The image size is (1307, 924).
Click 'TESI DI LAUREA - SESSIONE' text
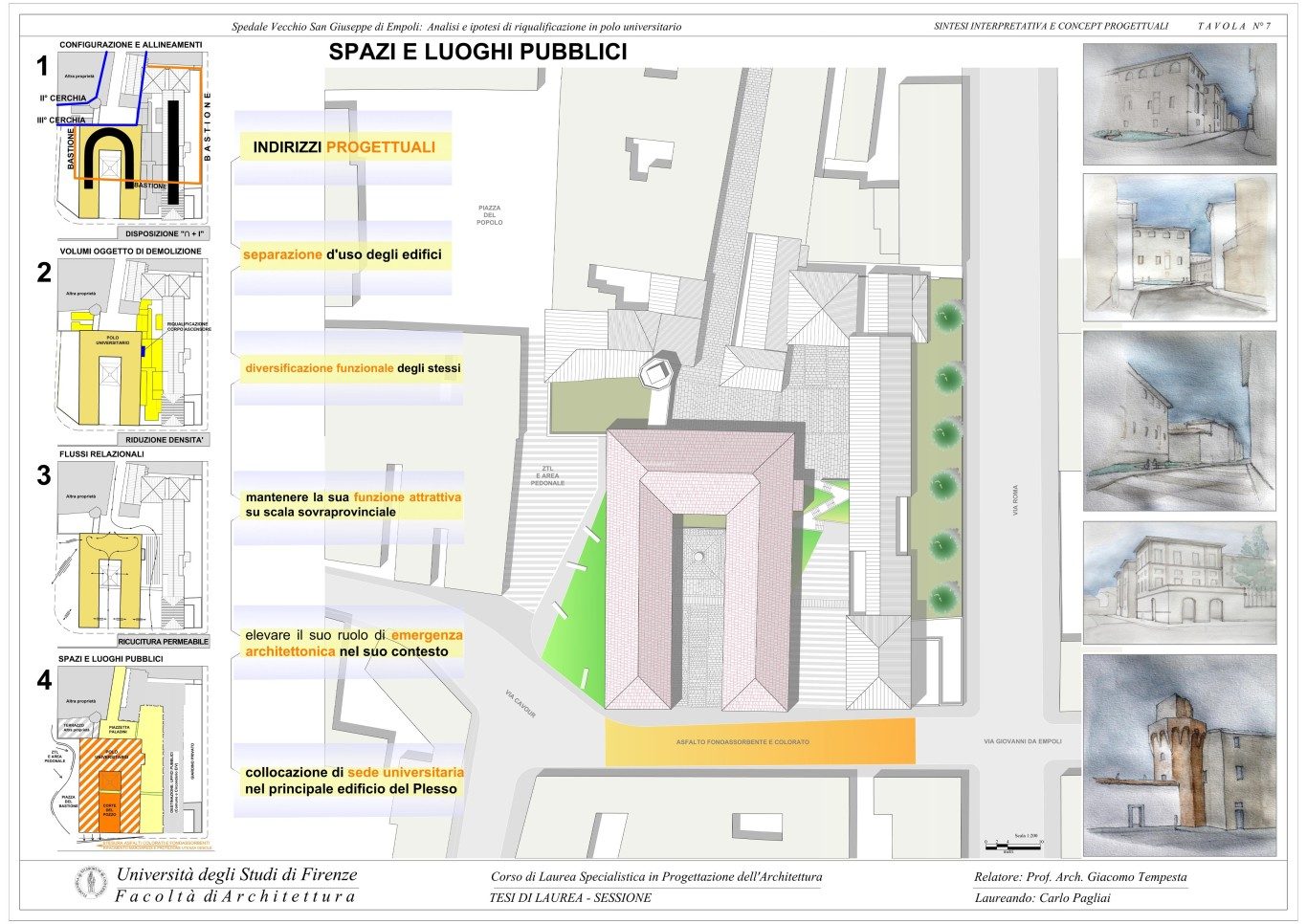[x=570, y=898]
